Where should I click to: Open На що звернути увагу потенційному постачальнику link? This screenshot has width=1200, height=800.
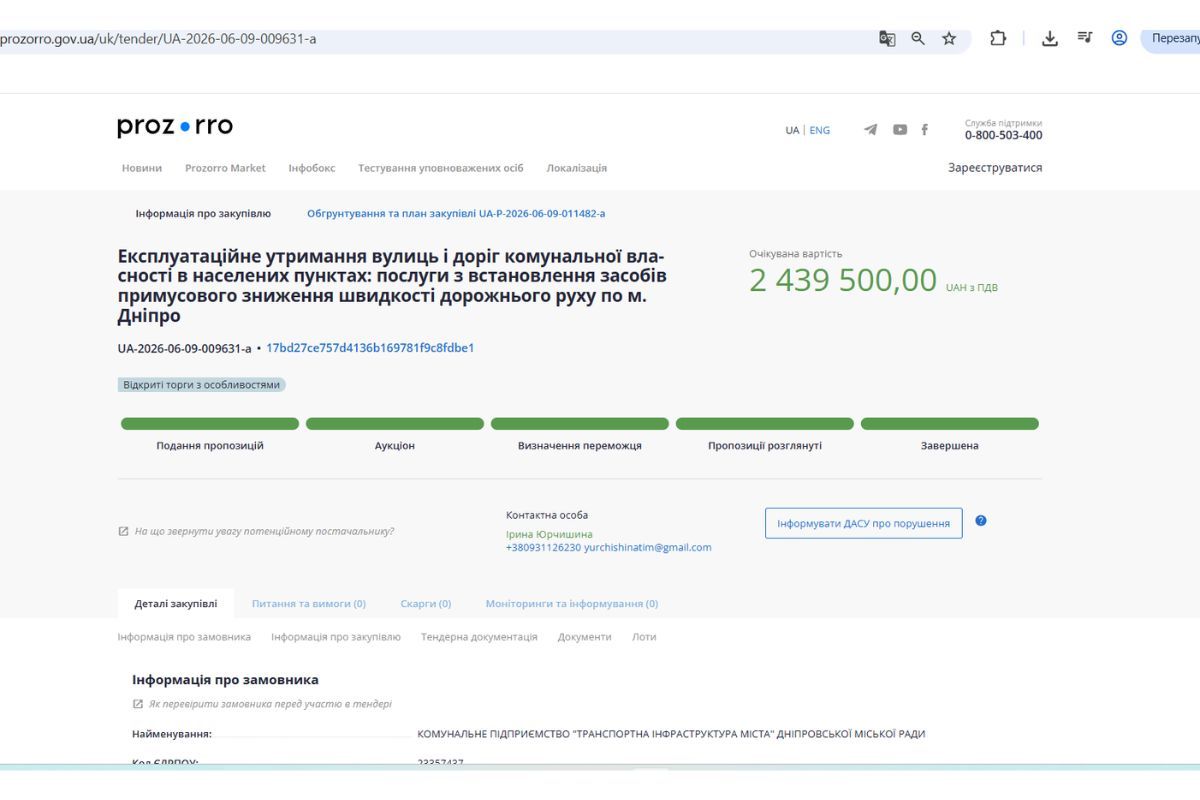[264, 531]
